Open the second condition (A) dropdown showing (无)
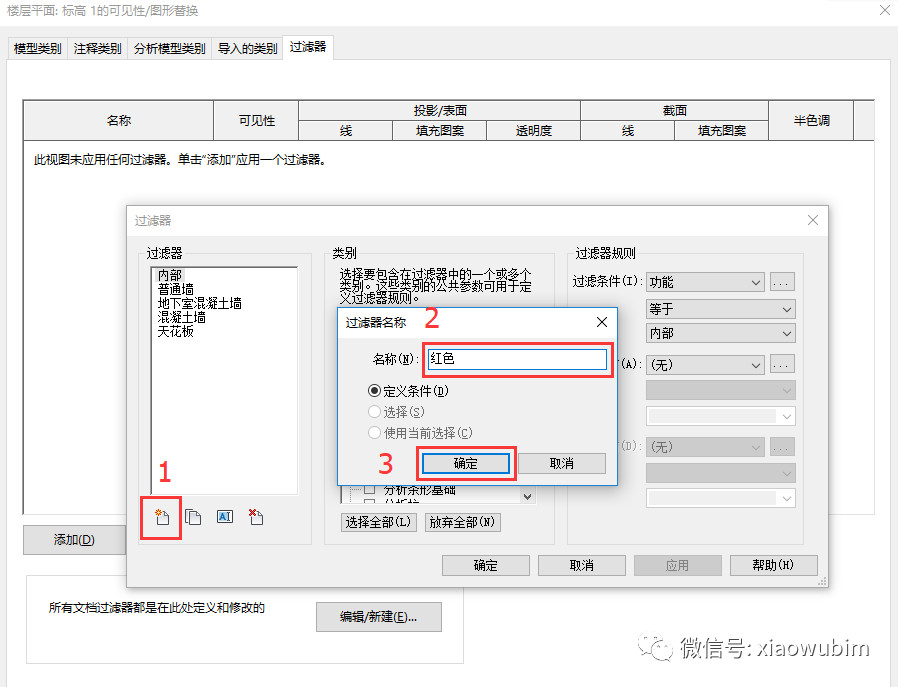This screenshot has width=898, height=687. (705, 365)
